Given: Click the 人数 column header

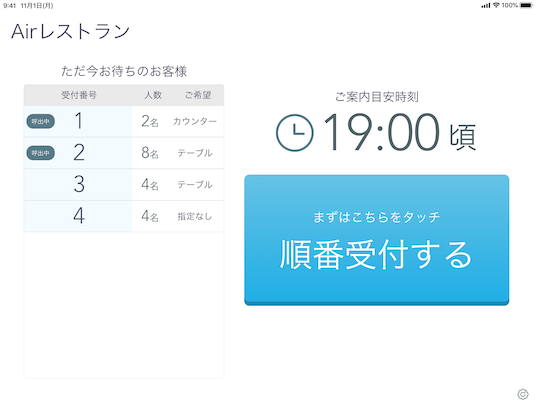Looking at the screenshot, I should [x=153, y=95].
